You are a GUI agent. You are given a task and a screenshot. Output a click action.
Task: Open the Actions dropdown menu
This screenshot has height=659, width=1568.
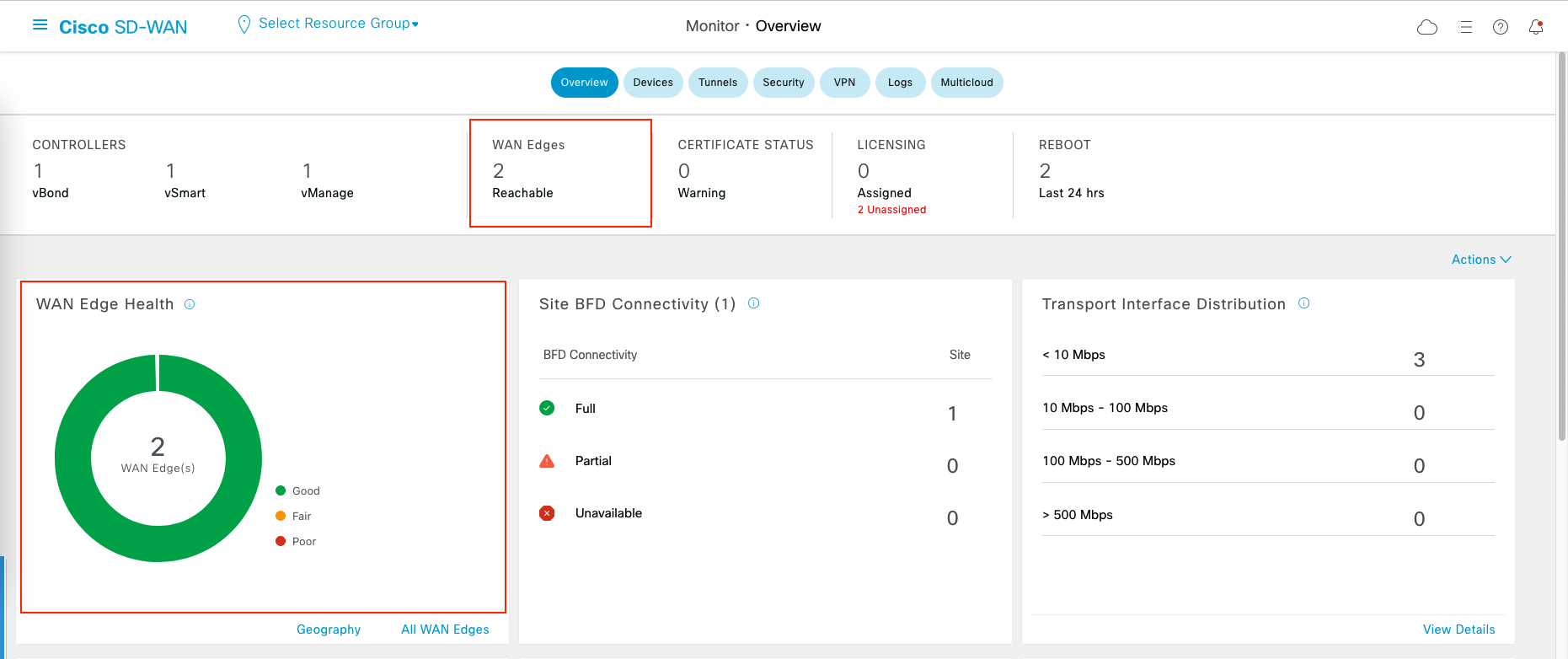click(x=1480, y=260)
